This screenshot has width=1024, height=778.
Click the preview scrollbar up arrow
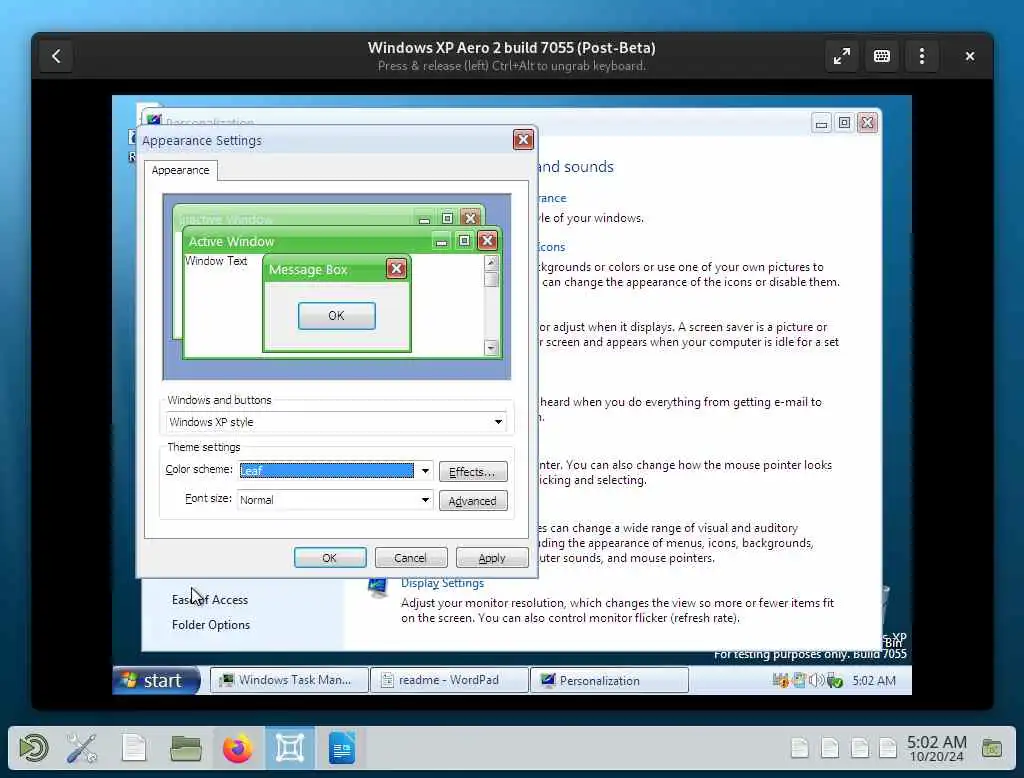tap(491, 262)
